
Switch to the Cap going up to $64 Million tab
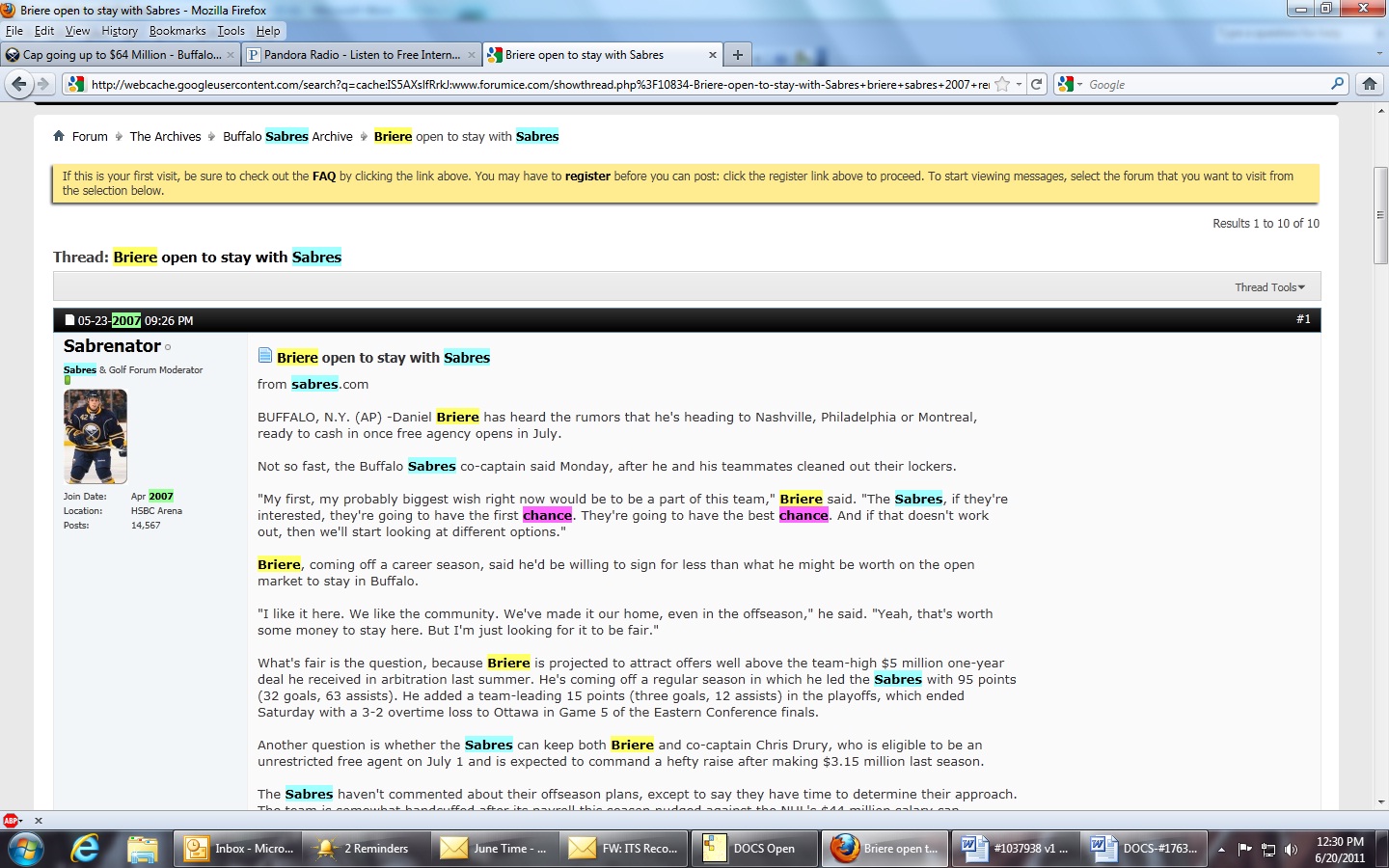121,55
